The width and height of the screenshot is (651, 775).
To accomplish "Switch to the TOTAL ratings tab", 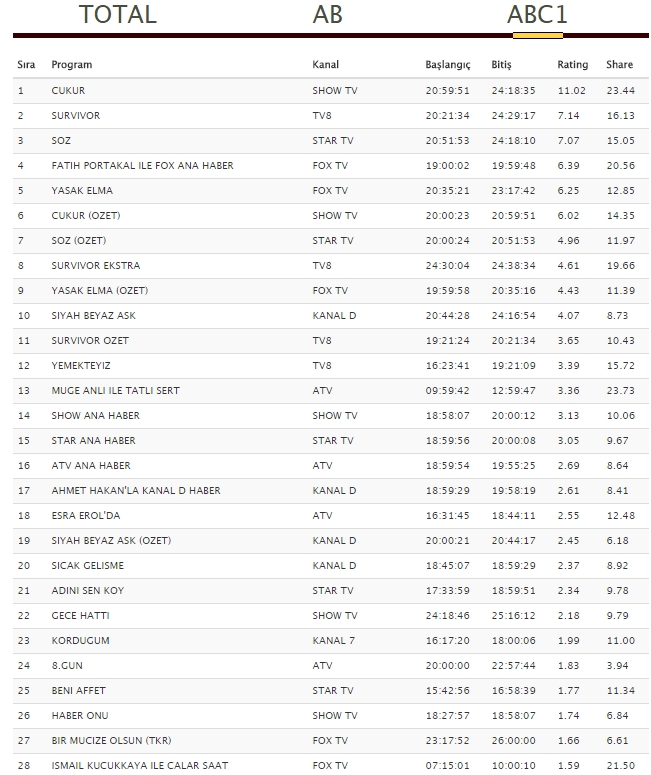I will (118, 14).
